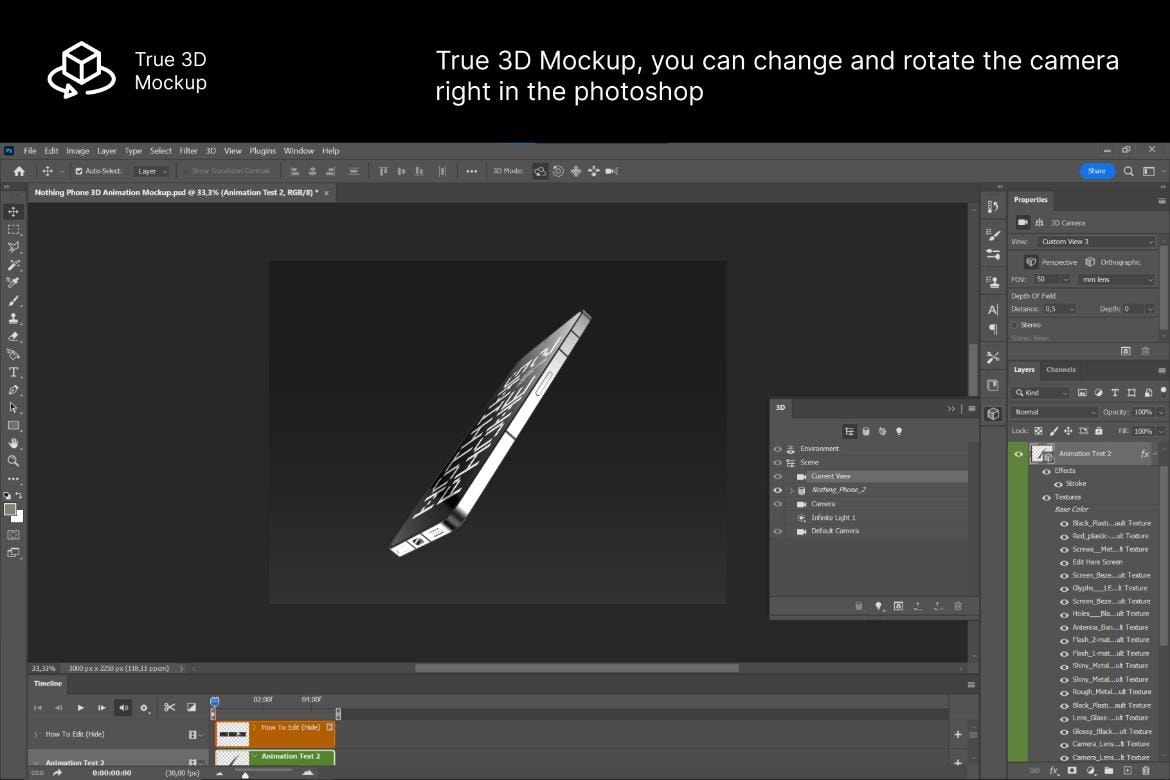Toggle visibility of the Environment entry
The width and height of the screenshot is (1170, 780).
[778, 448]
